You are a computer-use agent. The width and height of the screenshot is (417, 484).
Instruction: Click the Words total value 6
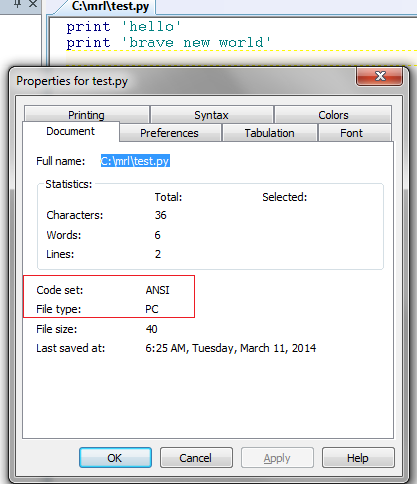[157, 235]
